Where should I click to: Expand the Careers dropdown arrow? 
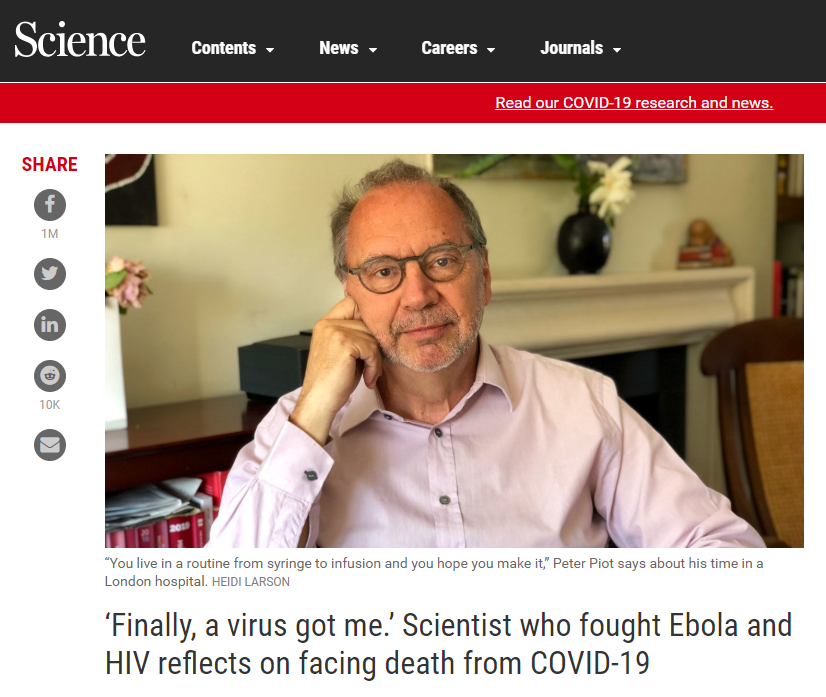(491, 49)
